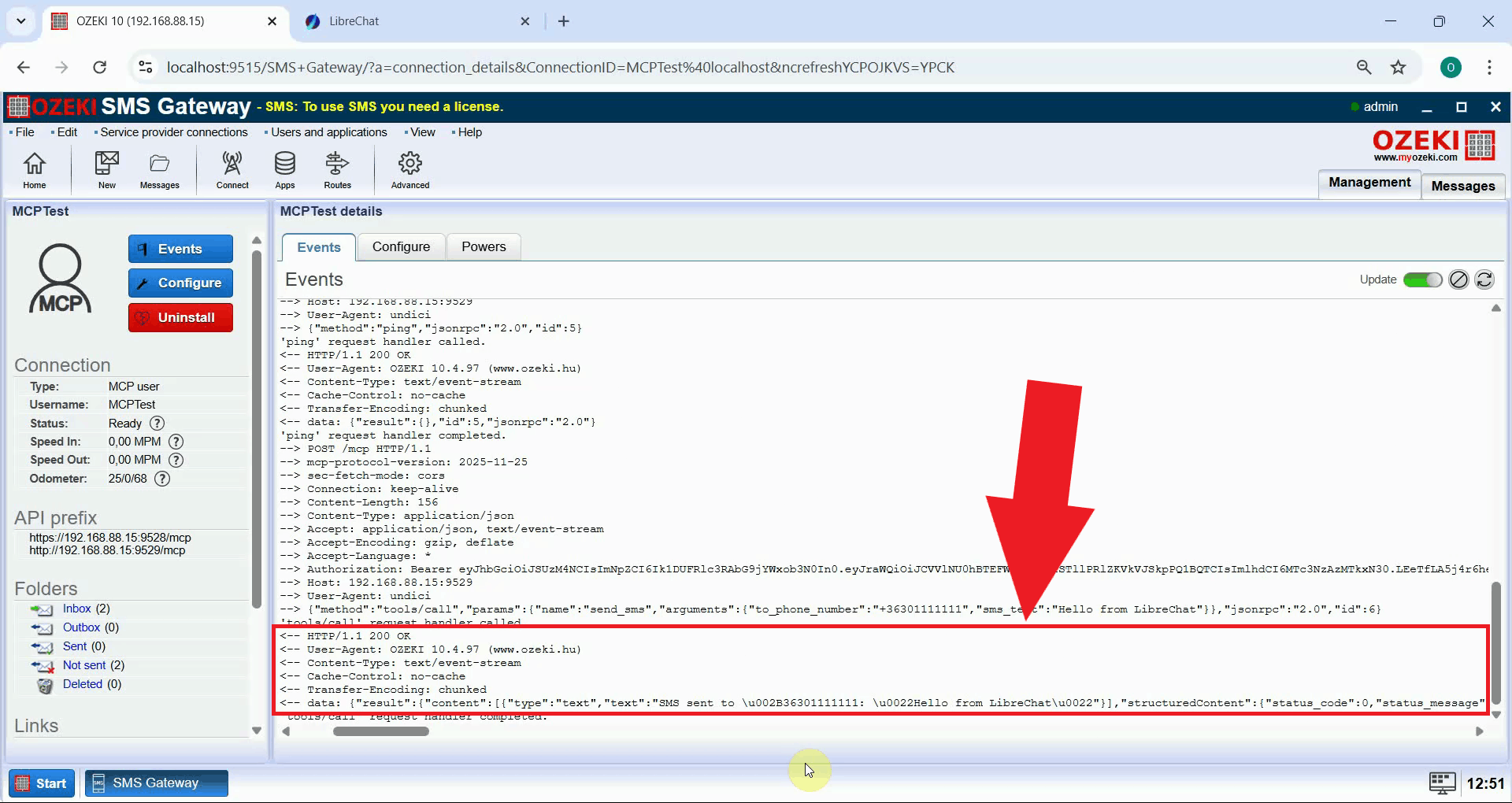The image size is (1512, 803).
Task: Click the Events log vertical scrollbar thumb
Action: [x=1495, y=642]
